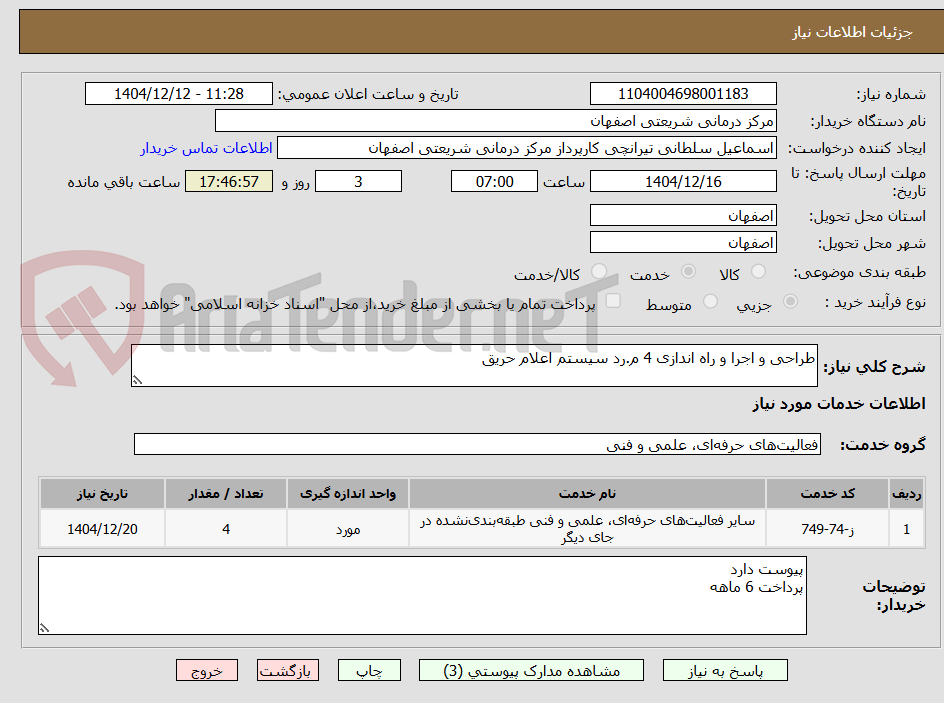Select the خدمت radio button
The image size is (944, 703).
tap(688, 272)
